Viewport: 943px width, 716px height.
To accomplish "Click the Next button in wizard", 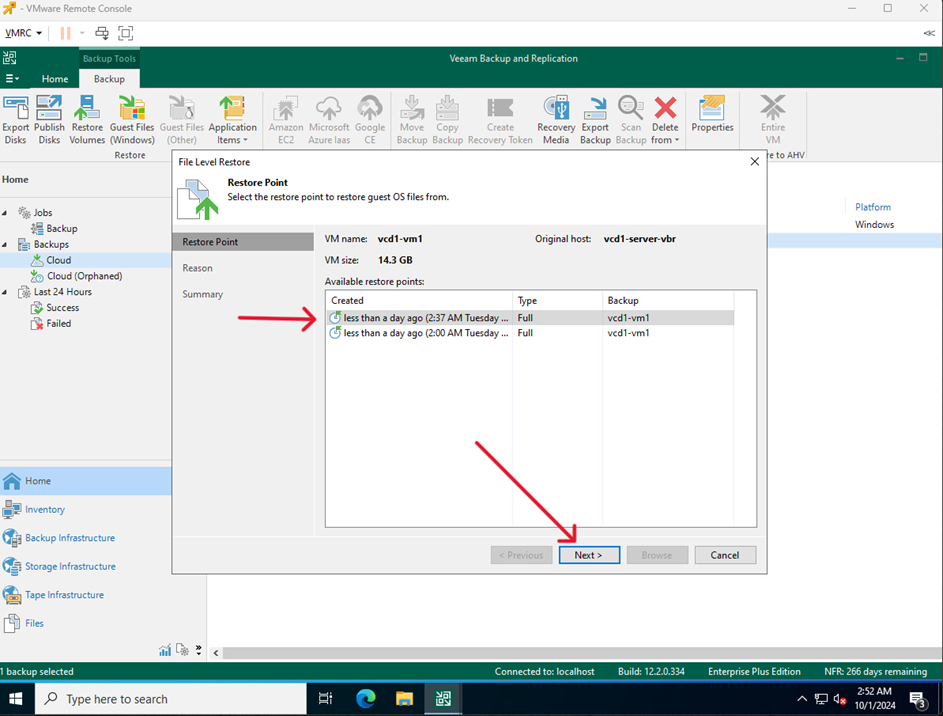I will (x=589, y=555).
